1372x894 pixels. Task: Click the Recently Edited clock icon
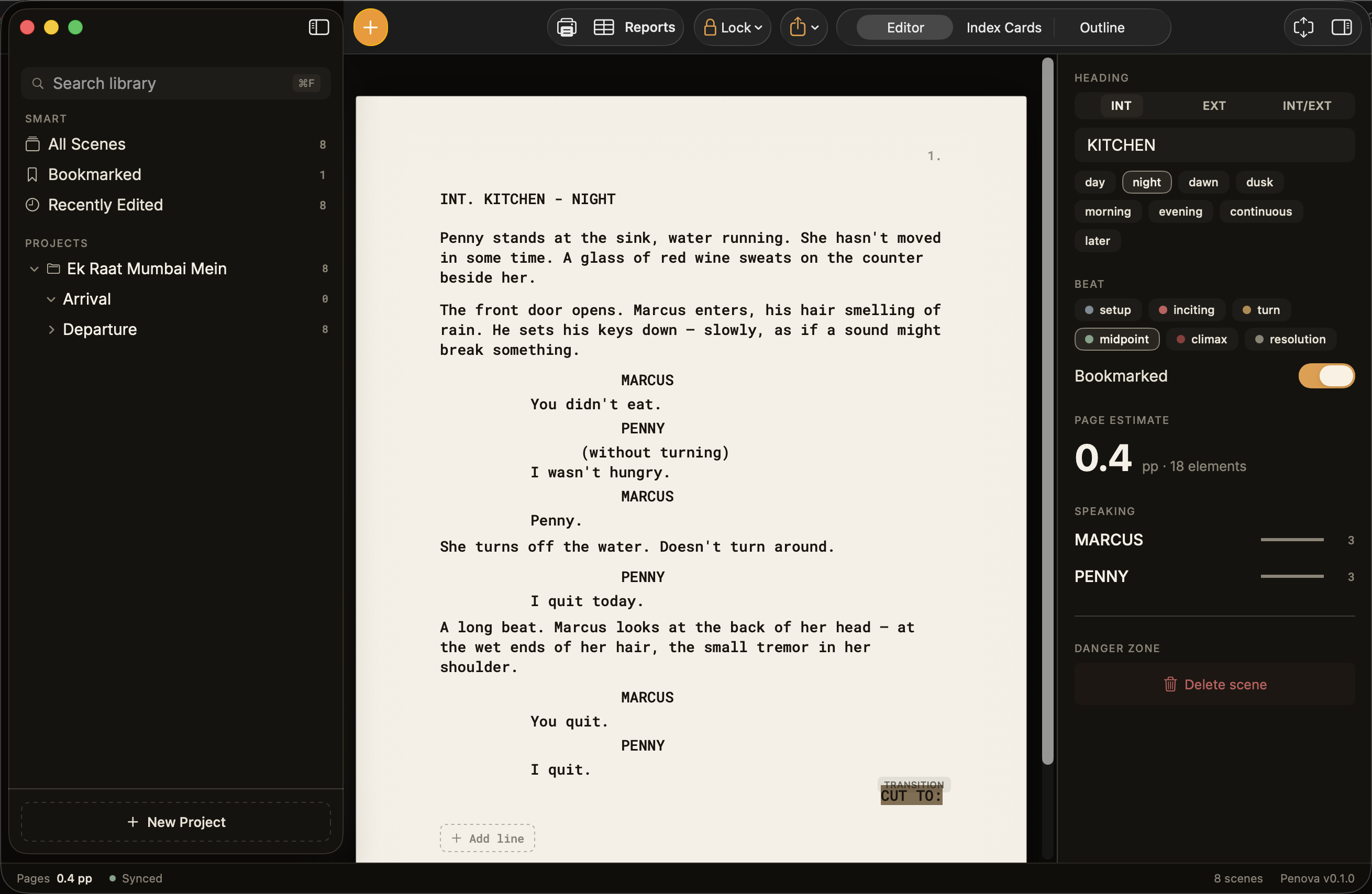tap(32, 205)
